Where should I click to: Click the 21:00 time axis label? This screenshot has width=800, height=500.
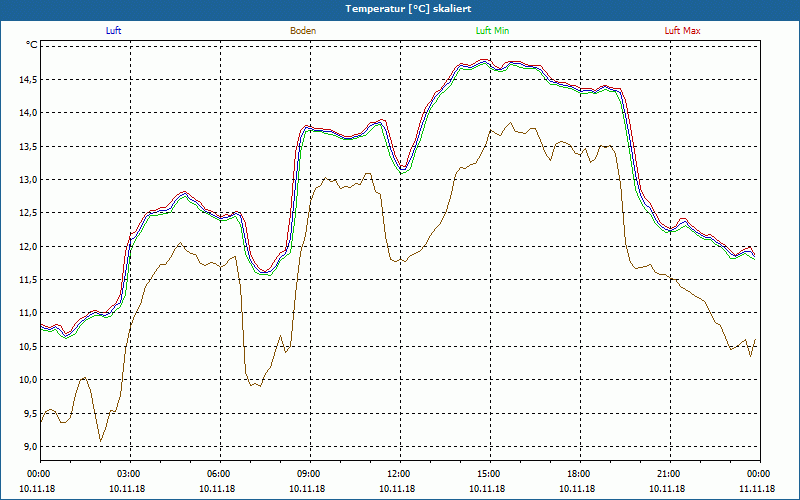(670, 474)
